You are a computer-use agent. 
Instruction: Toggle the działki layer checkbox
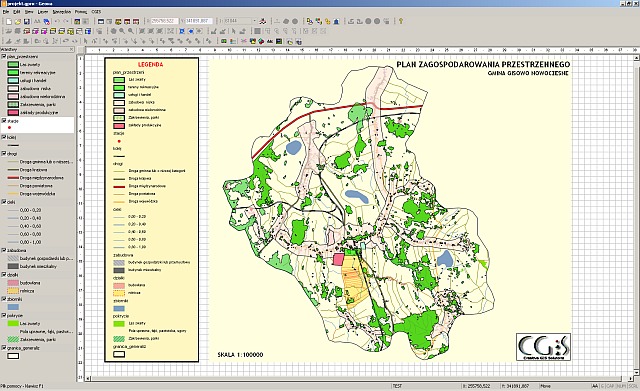click(4, 275)
